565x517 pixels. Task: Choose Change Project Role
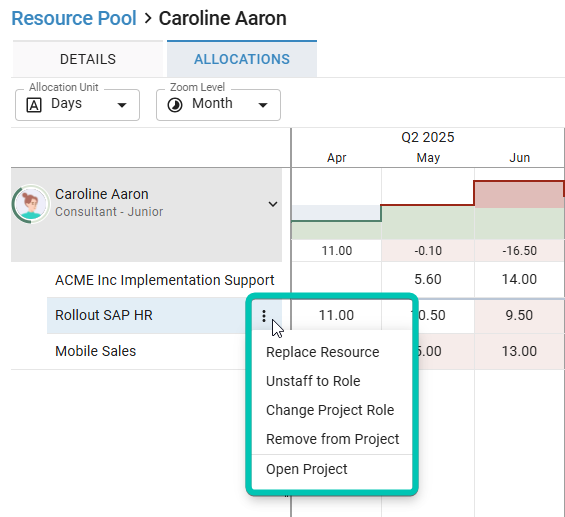point(330,410)
